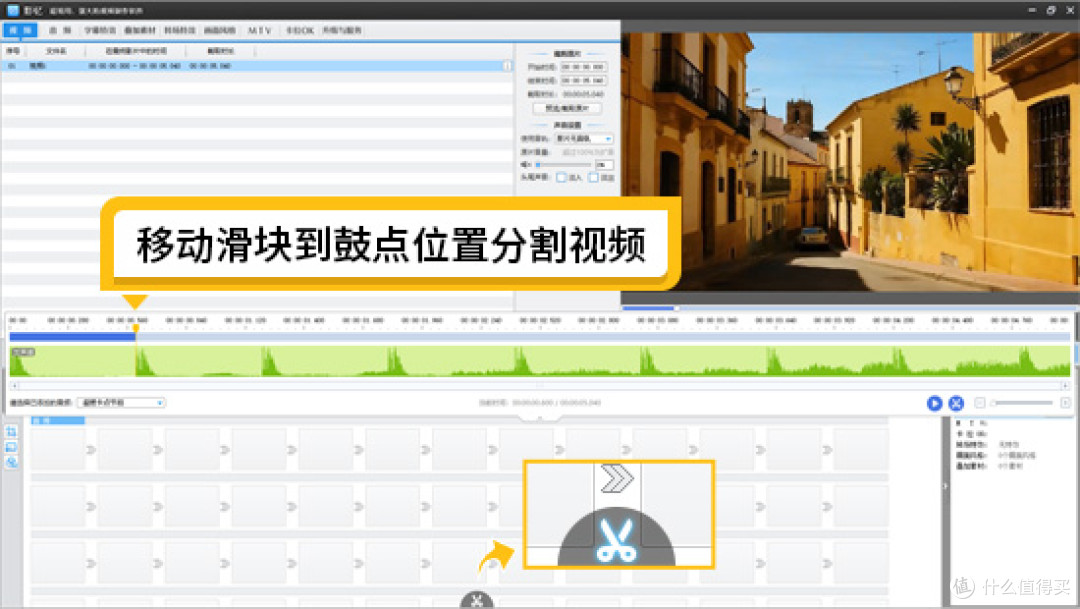Screen dimensions: 1080x609
Task: Click the waveform scroll-left arrow
Action: point(14,386)
